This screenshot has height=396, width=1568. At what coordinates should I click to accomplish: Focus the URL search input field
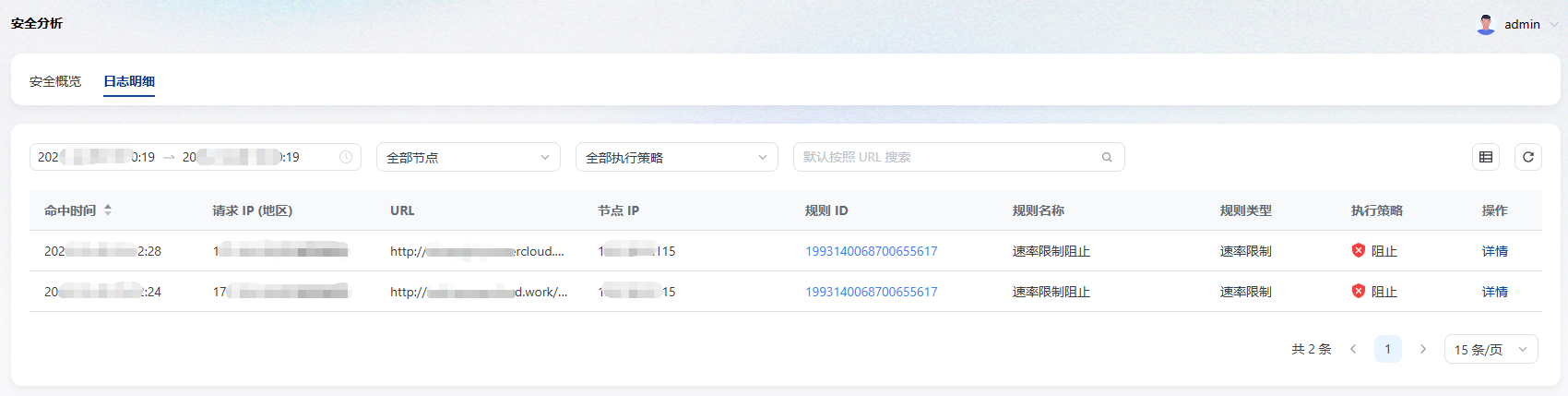(x=945, y=157)
